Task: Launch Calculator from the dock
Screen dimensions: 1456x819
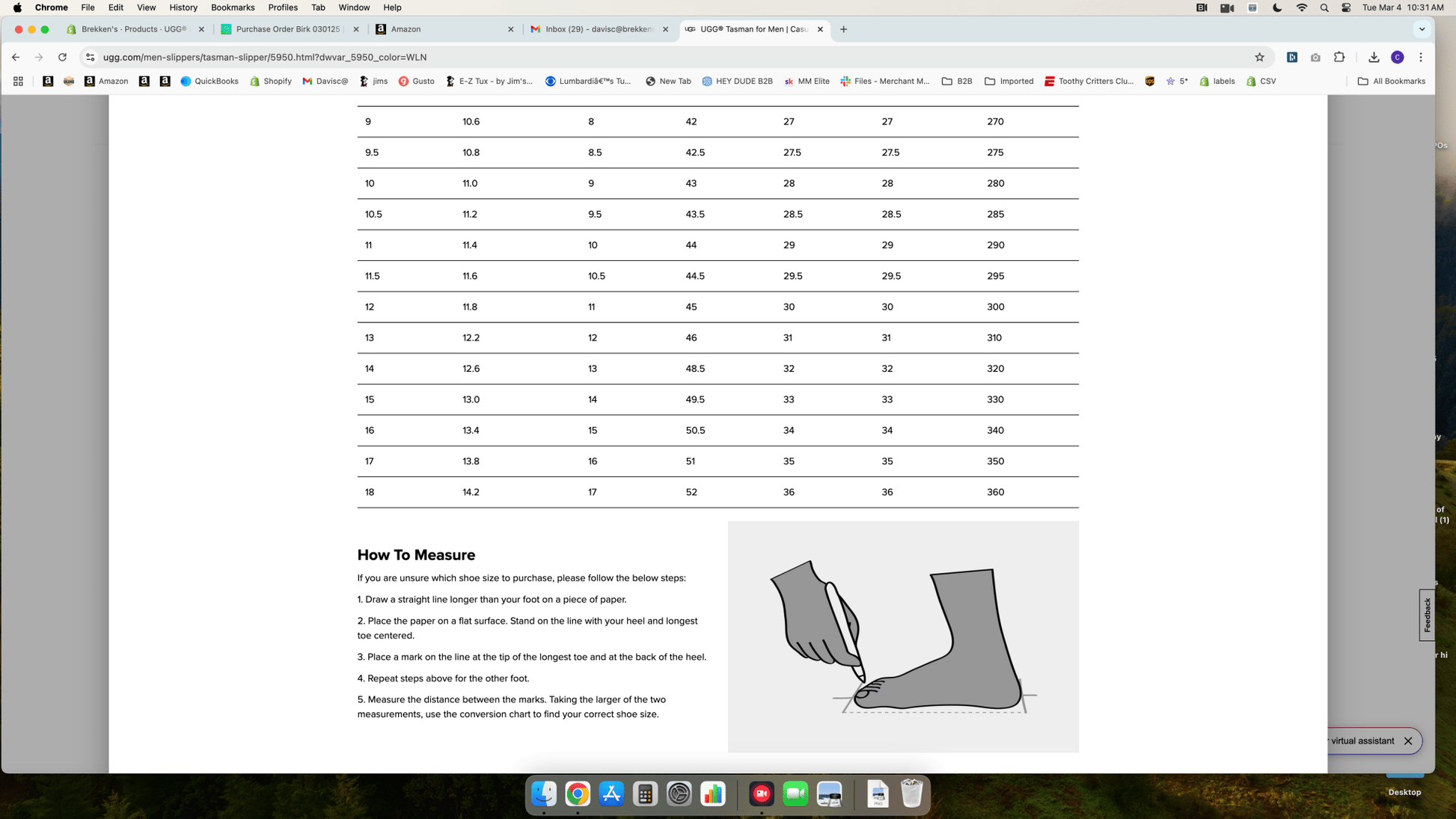Action: click(x=645, y=794)
